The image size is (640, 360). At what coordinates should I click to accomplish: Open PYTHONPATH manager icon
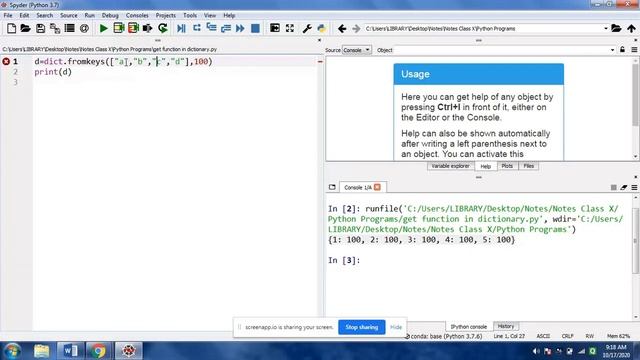[x=322, y=28]
